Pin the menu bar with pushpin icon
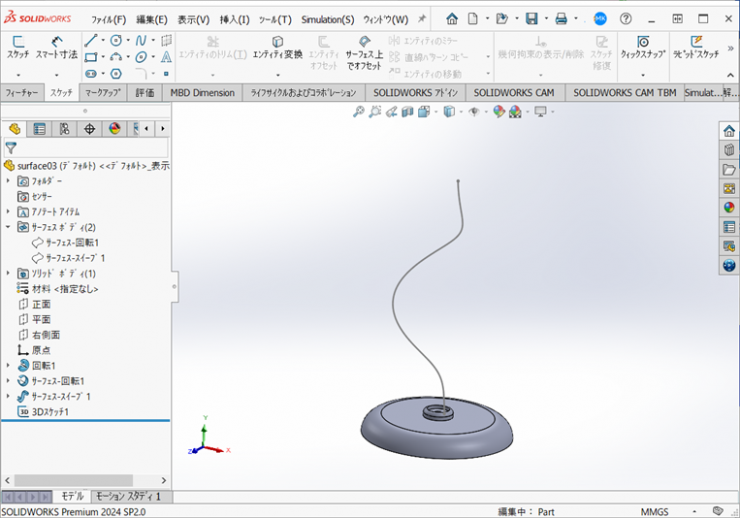This screenshot has width=740, height=518. (421, 19)
